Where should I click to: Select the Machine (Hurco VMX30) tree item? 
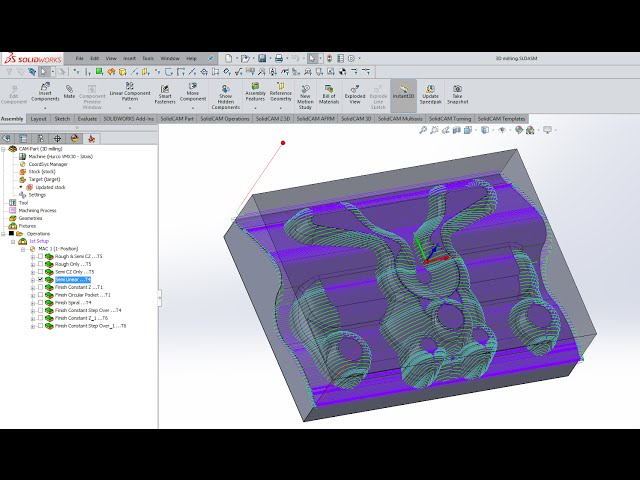coord(60,157)
